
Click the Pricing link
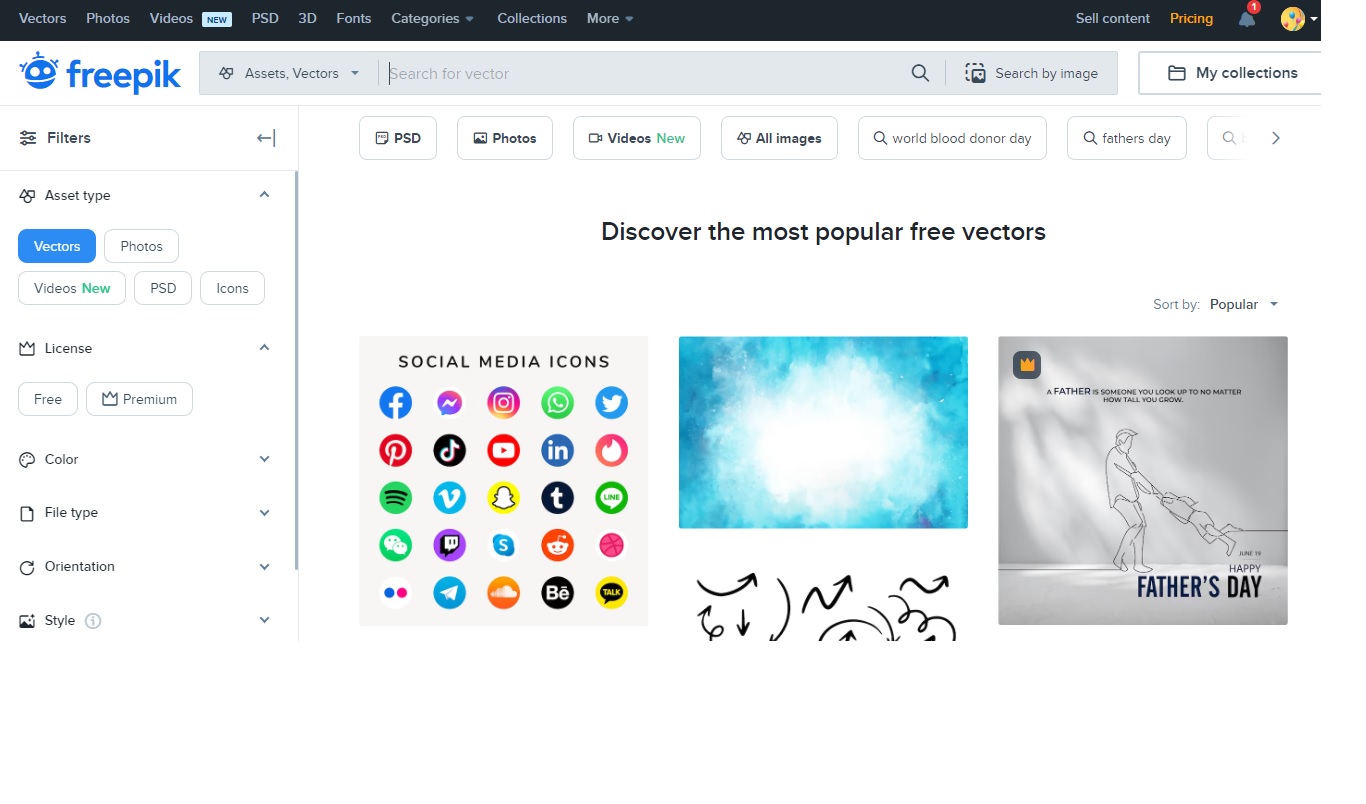pos(1191,18)
